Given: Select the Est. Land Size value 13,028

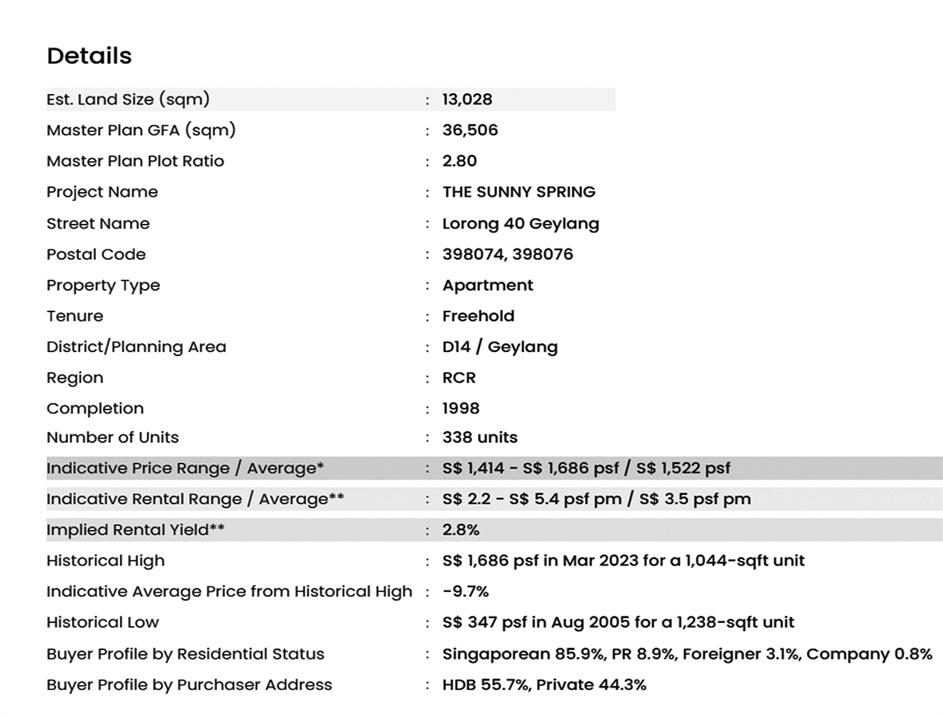Looking at the screenshot, I should pyautogui.click(x=467, y=99).
